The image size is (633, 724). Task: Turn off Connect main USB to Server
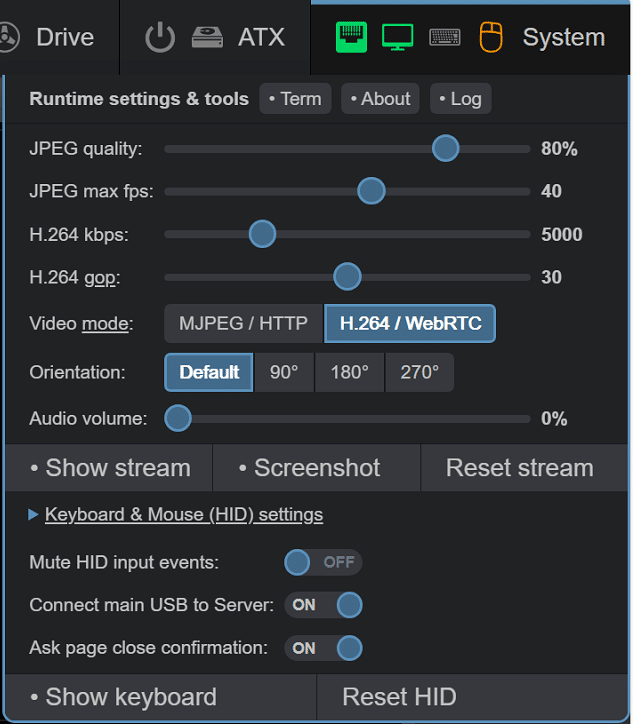pos(323,605)
